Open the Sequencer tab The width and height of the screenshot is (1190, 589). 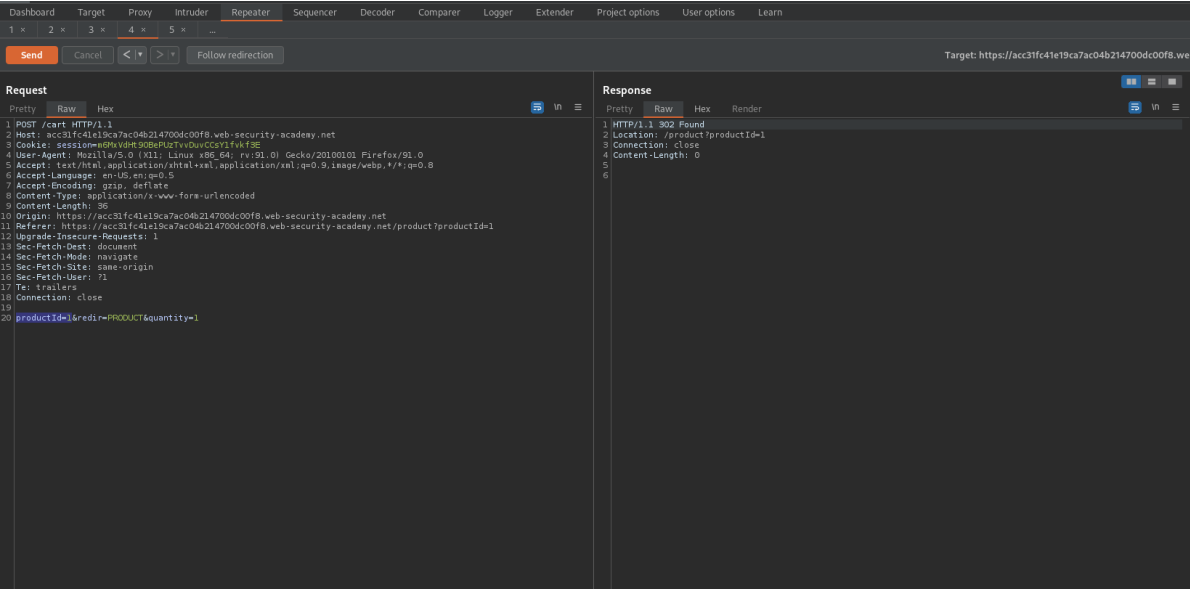point(315,12)
